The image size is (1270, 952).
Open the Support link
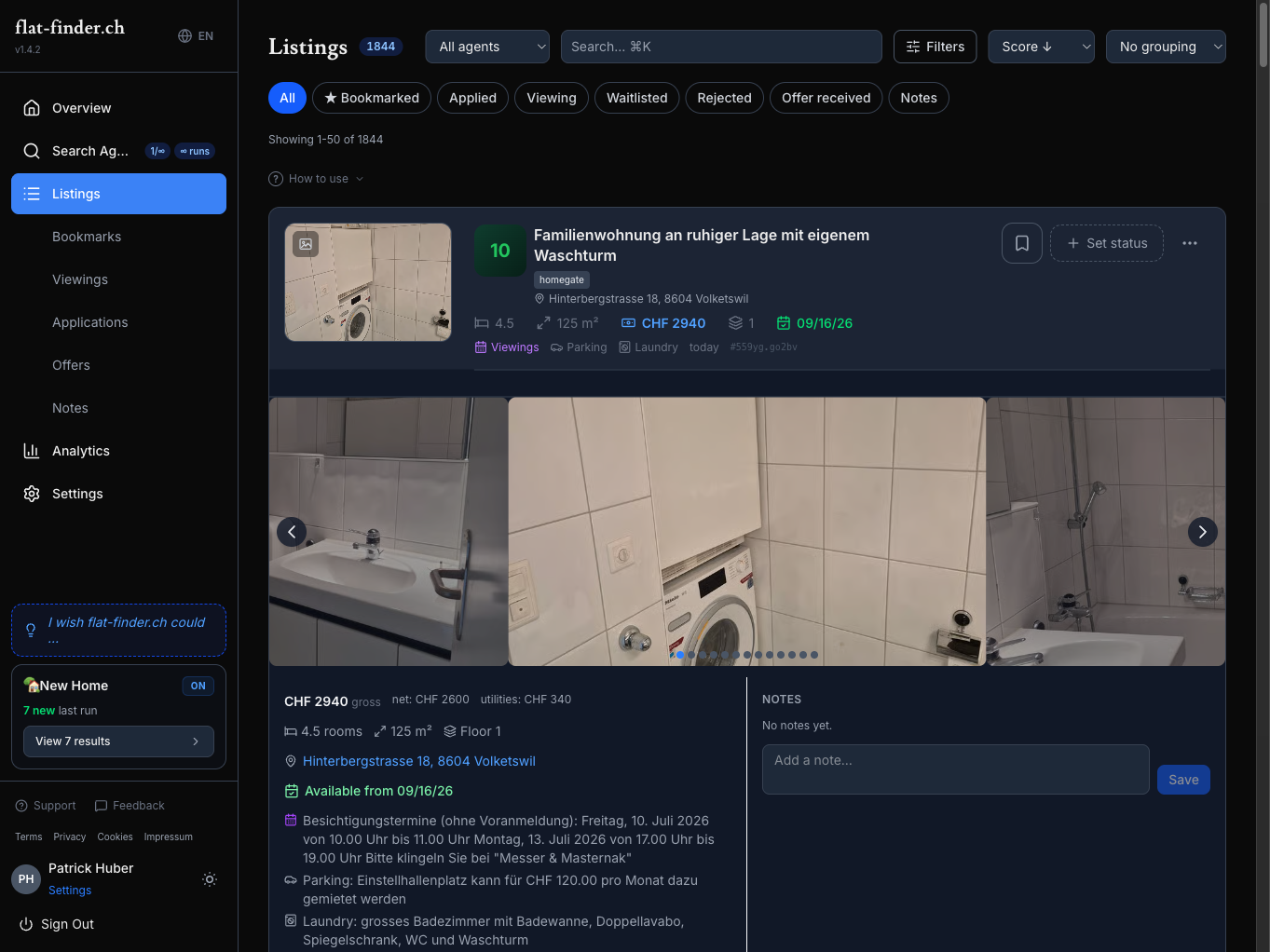pos(46,806)
